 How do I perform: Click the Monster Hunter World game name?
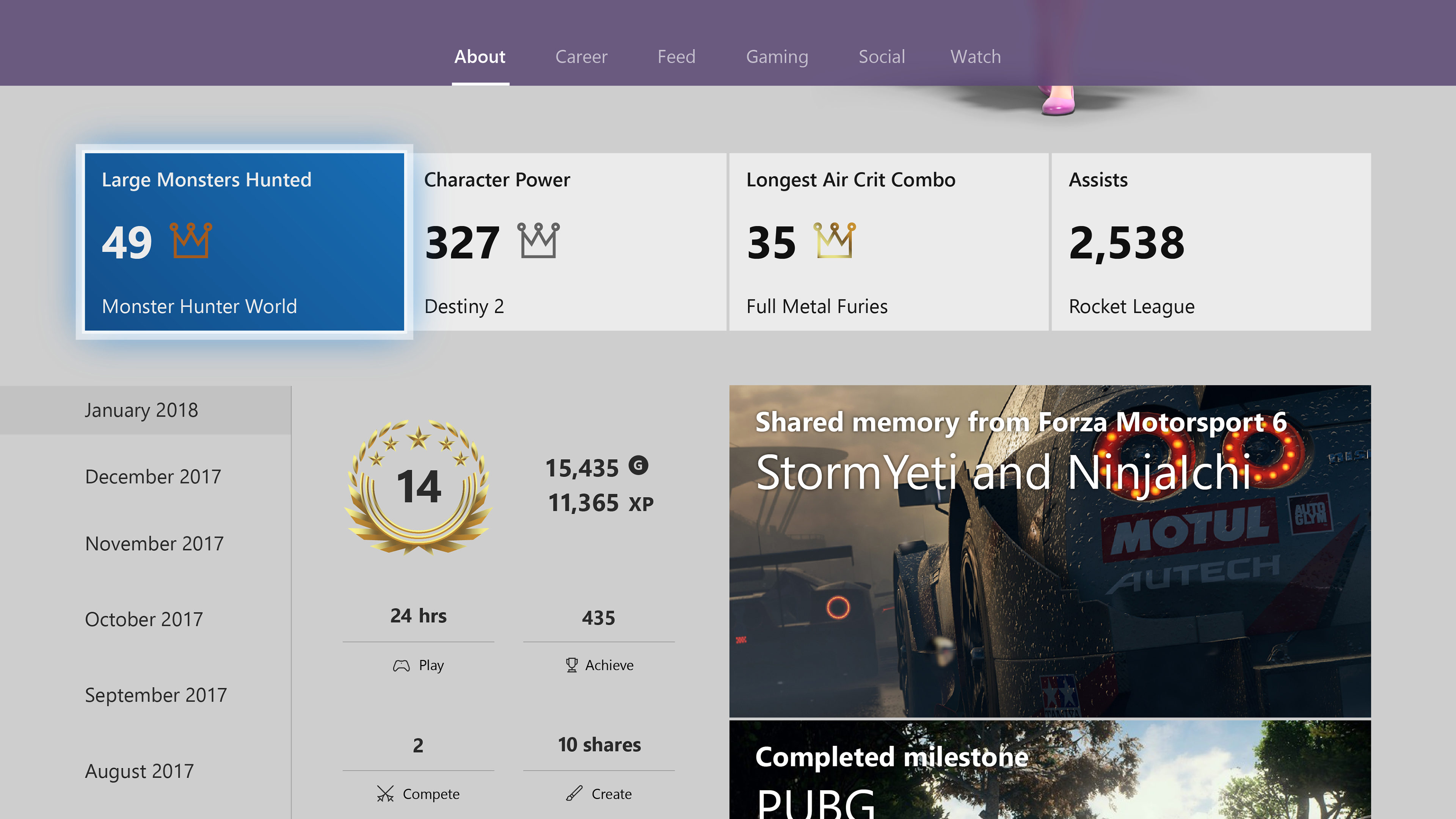[x=199, y=306]
